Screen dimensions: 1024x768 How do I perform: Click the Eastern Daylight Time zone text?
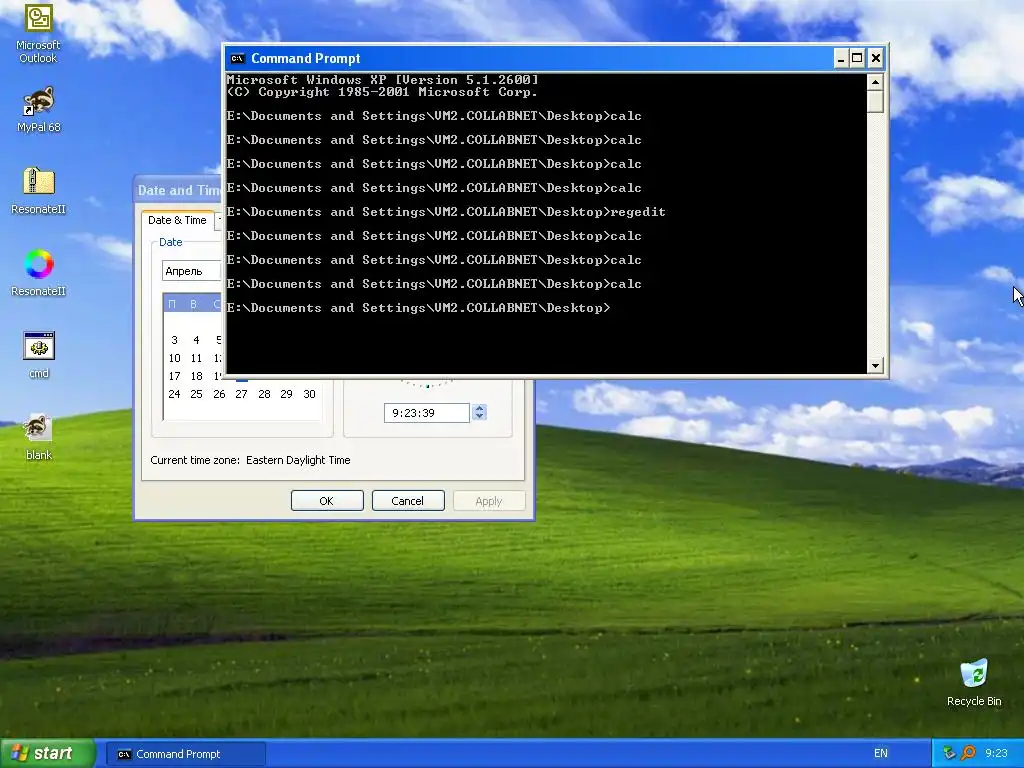tap(298, 460)
